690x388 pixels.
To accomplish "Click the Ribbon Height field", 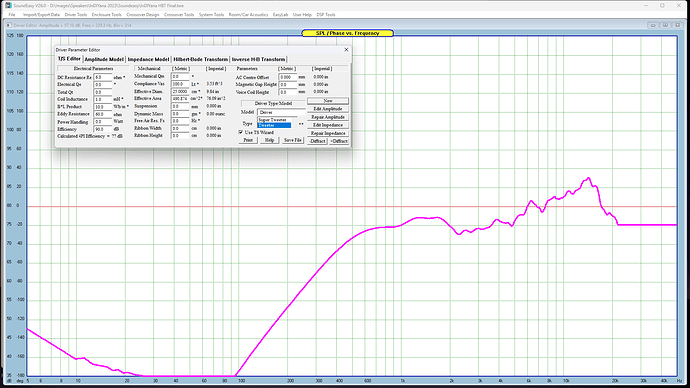I will coord(180,135).
